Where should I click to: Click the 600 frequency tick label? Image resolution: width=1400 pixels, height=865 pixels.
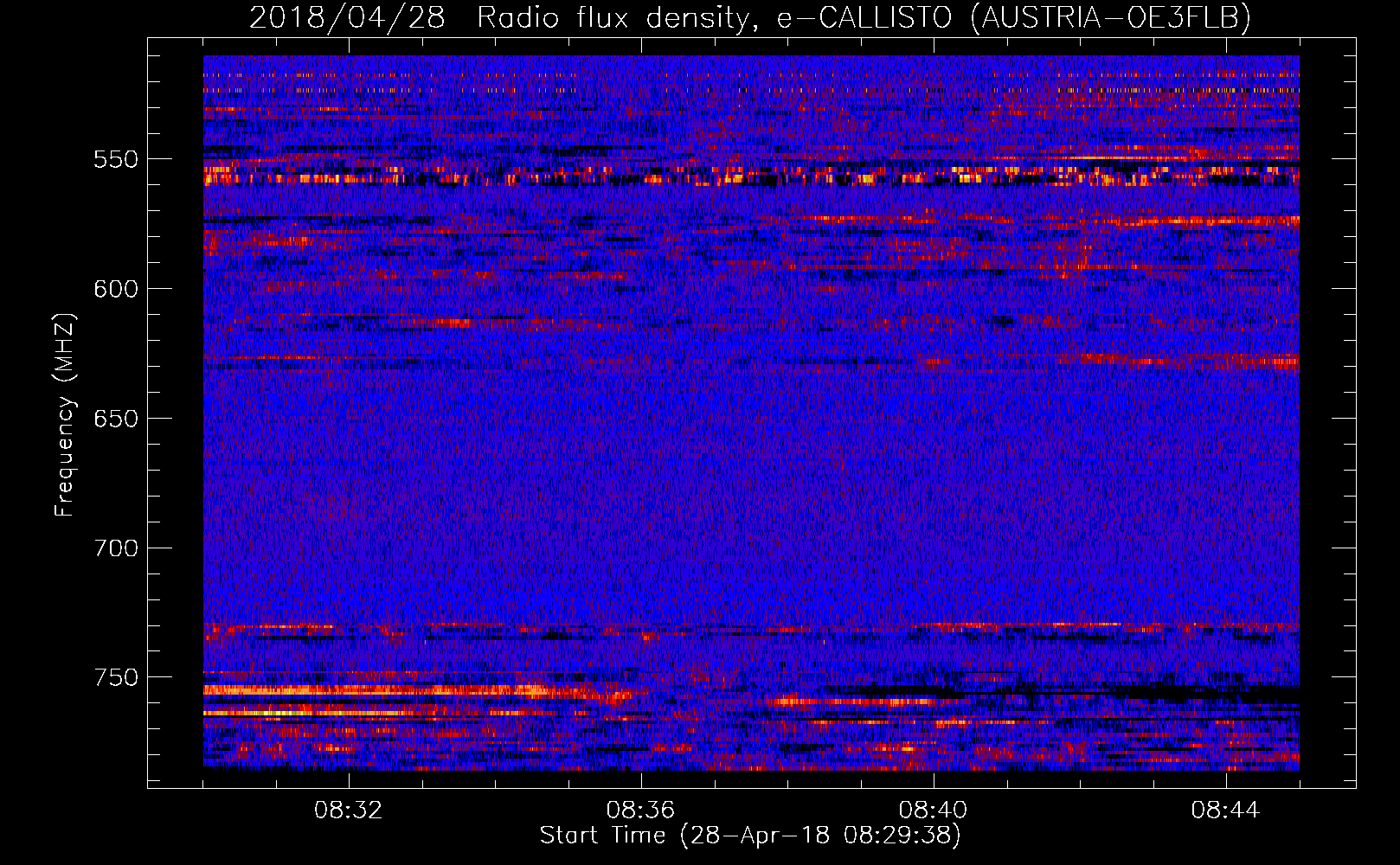point(116,289)
